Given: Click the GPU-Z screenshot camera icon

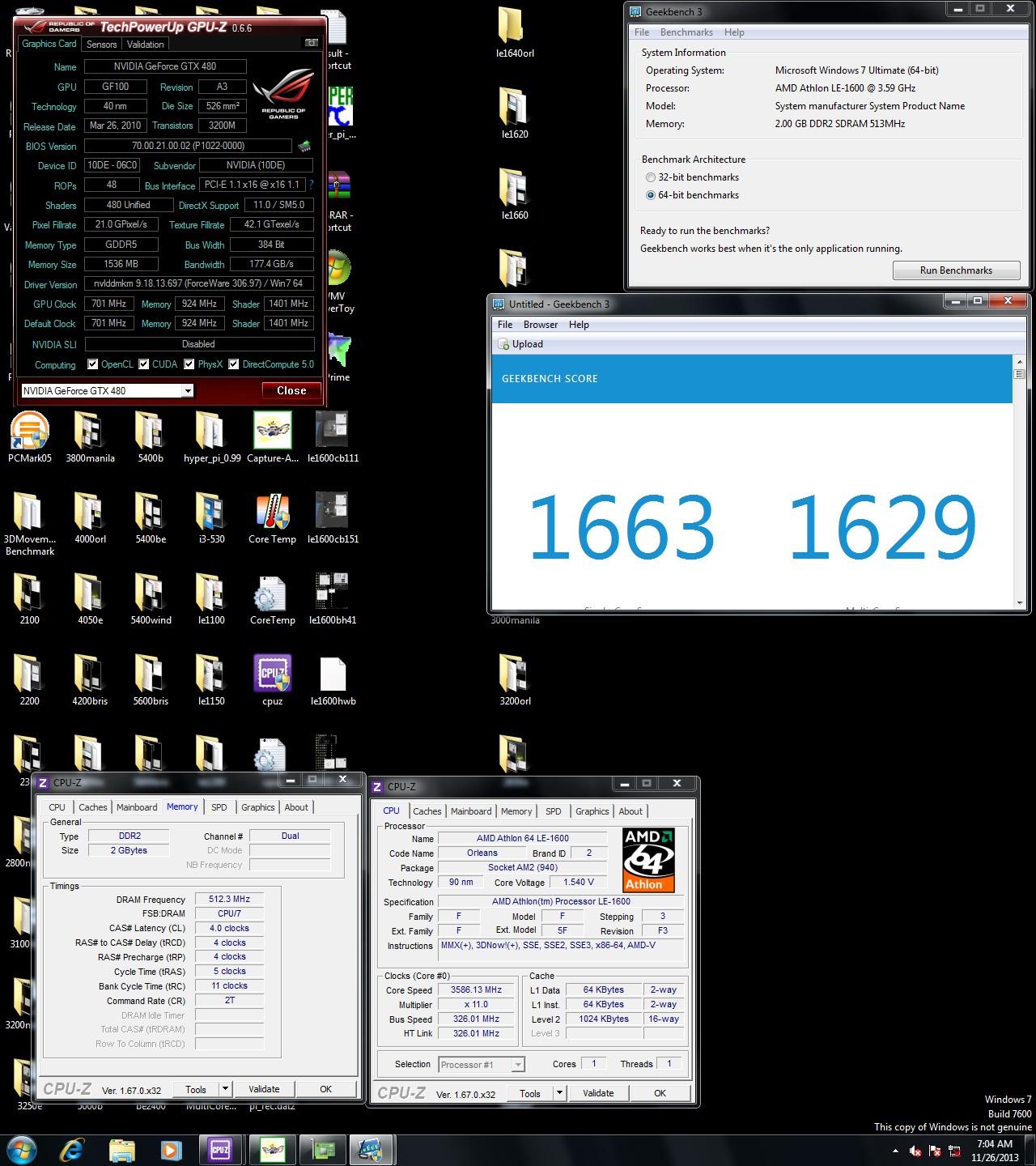Looking at the screenshot, I should [311, 43].
